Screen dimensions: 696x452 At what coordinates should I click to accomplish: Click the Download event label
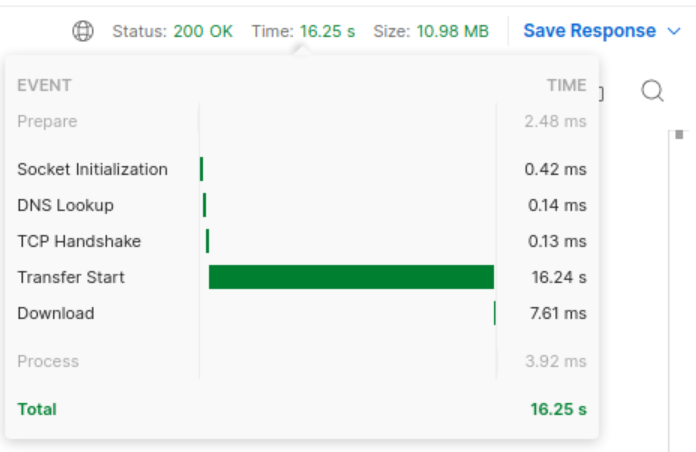[x=55, y=313]
